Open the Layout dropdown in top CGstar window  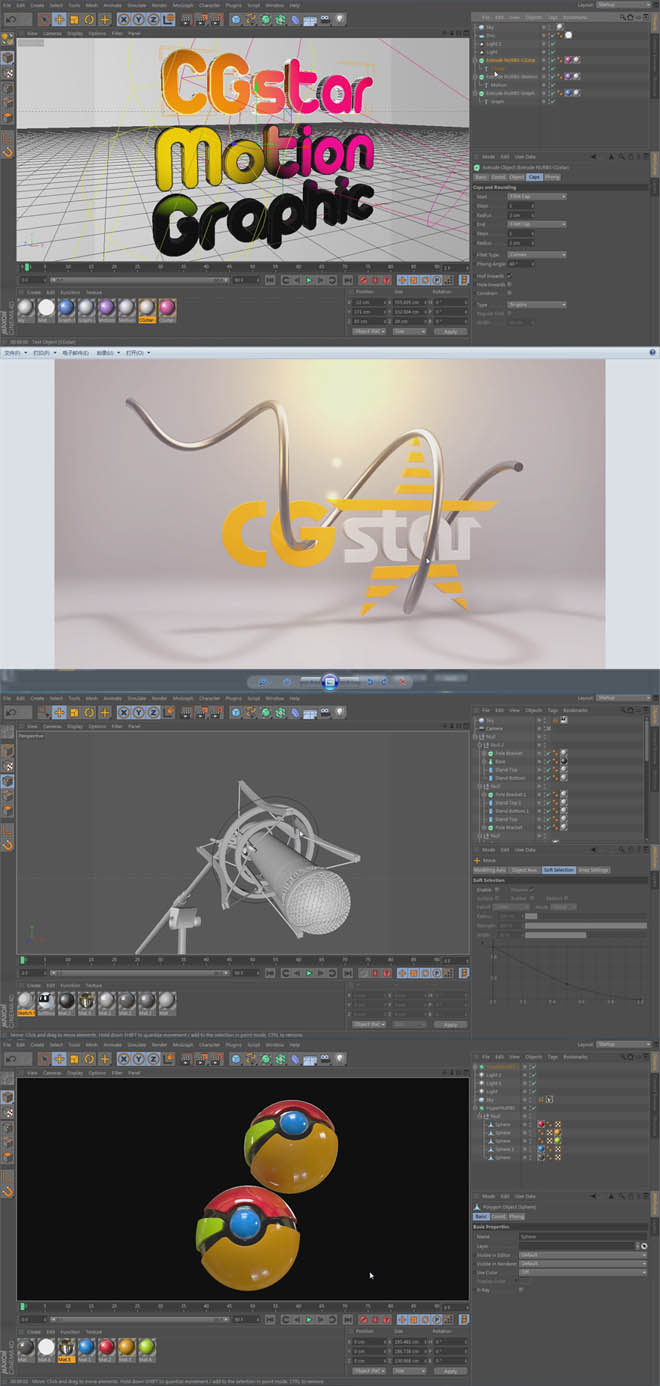click(x=622, y=5)
